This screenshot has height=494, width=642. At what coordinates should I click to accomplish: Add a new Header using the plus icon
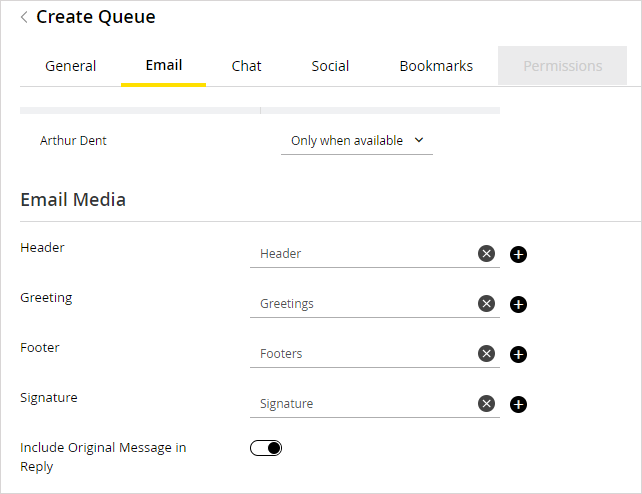[518, 255]
